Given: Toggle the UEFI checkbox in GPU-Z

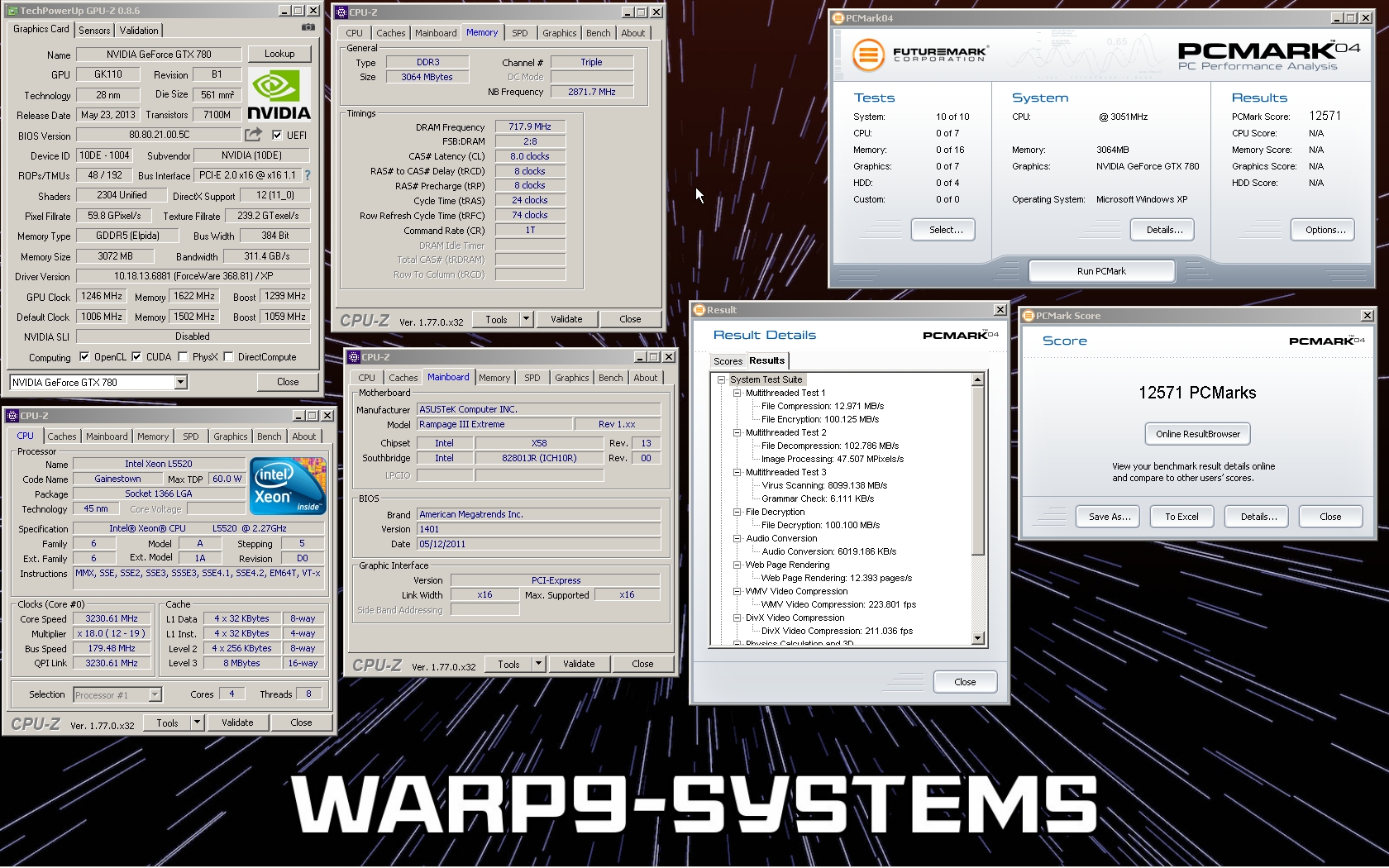Looking at the screenshot, I should point(277,135).
